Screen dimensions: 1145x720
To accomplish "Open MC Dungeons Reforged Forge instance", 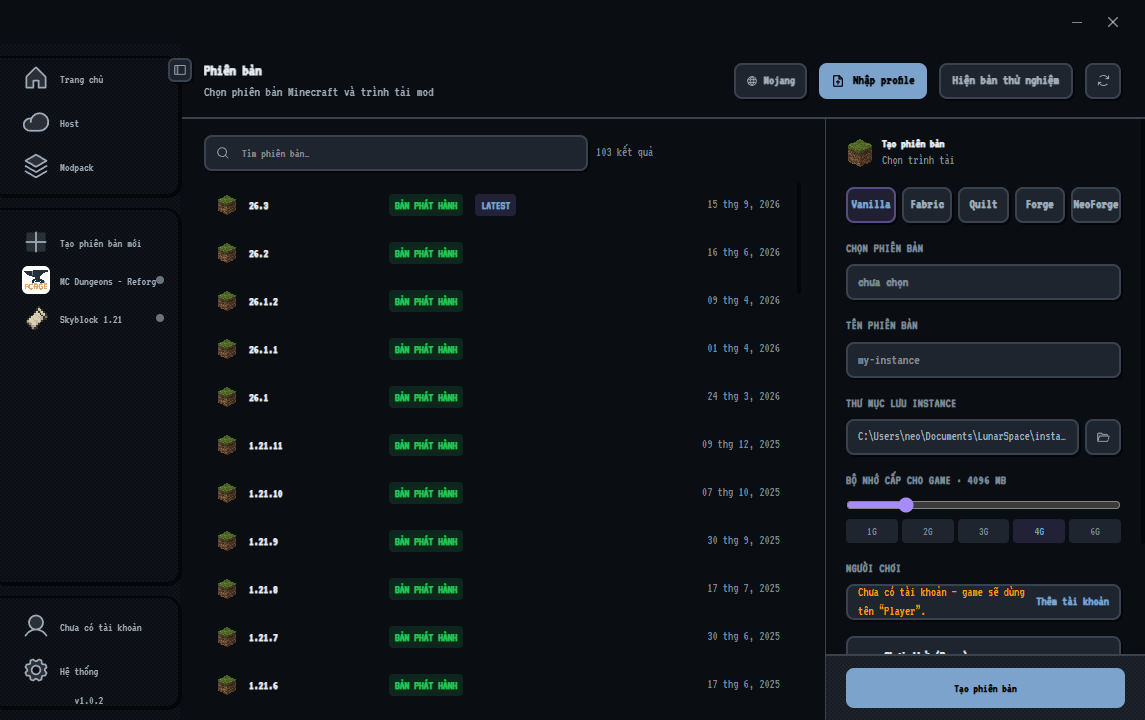I will click(x=91, y=281).
